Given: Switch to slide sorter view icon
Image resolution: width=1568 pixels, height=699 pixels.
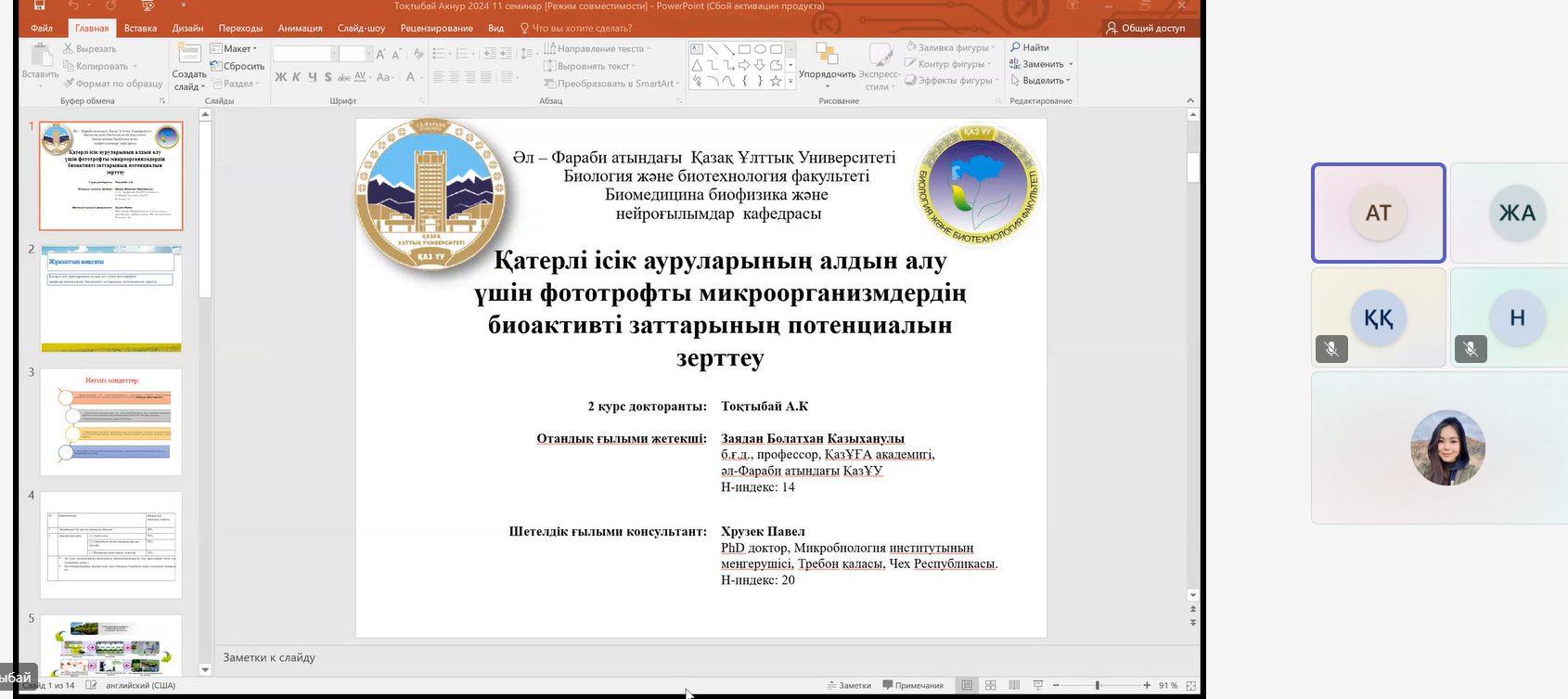Looking at the screenshot, I should (x=991, y=685).
